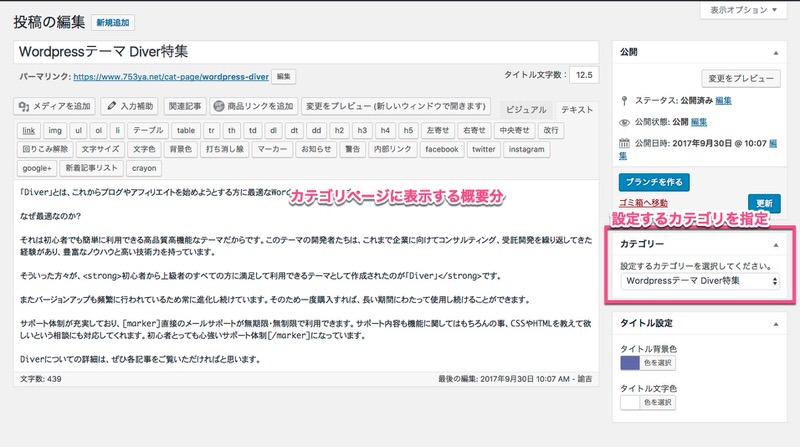Click the table quicktag button
Screen dimensions: 800x447
pyautogui.click(x=186, y=131)
